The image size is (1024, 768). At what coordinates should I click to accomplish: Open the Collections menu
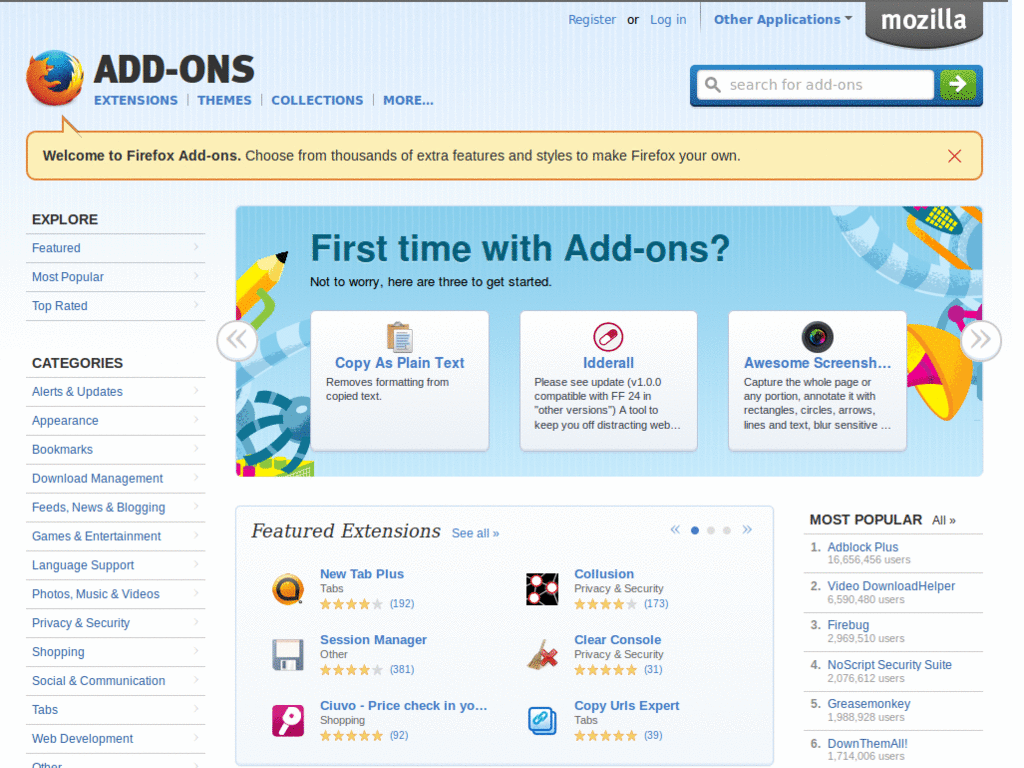tap(317, 100)
